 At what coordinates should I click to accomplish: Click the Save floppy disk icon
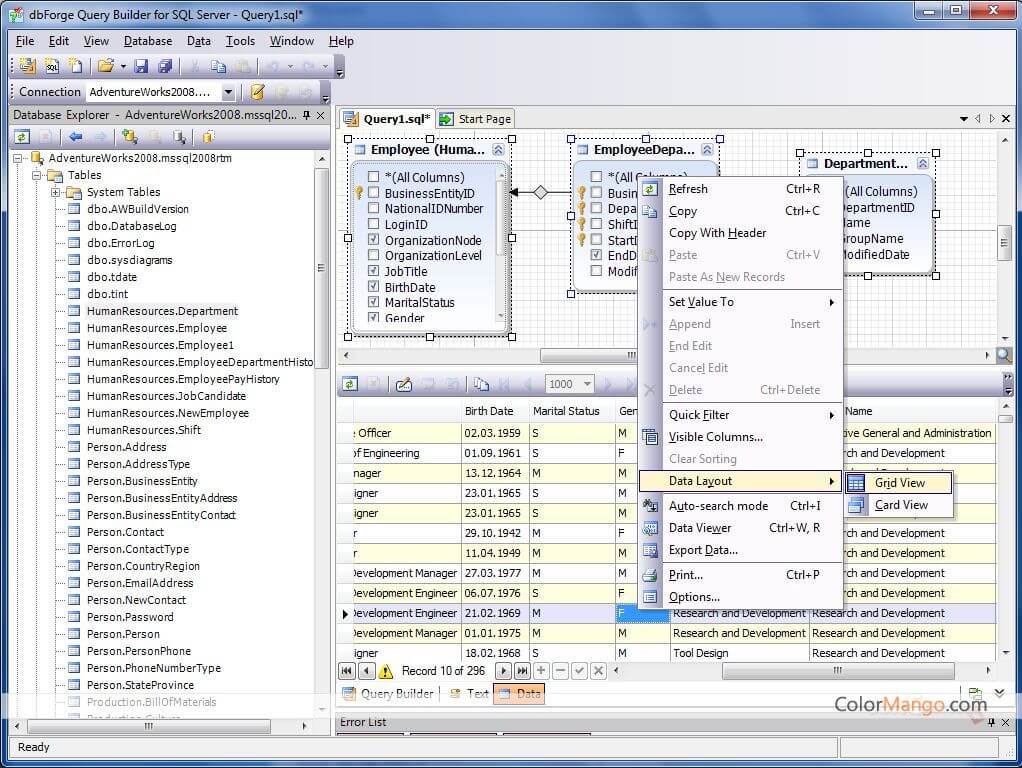tap(141, 66)
